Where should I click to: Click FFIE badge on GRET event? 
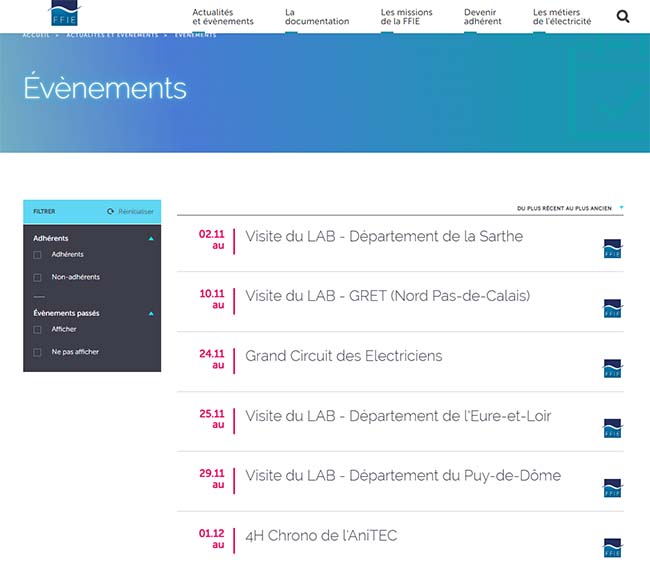(613, 308)
